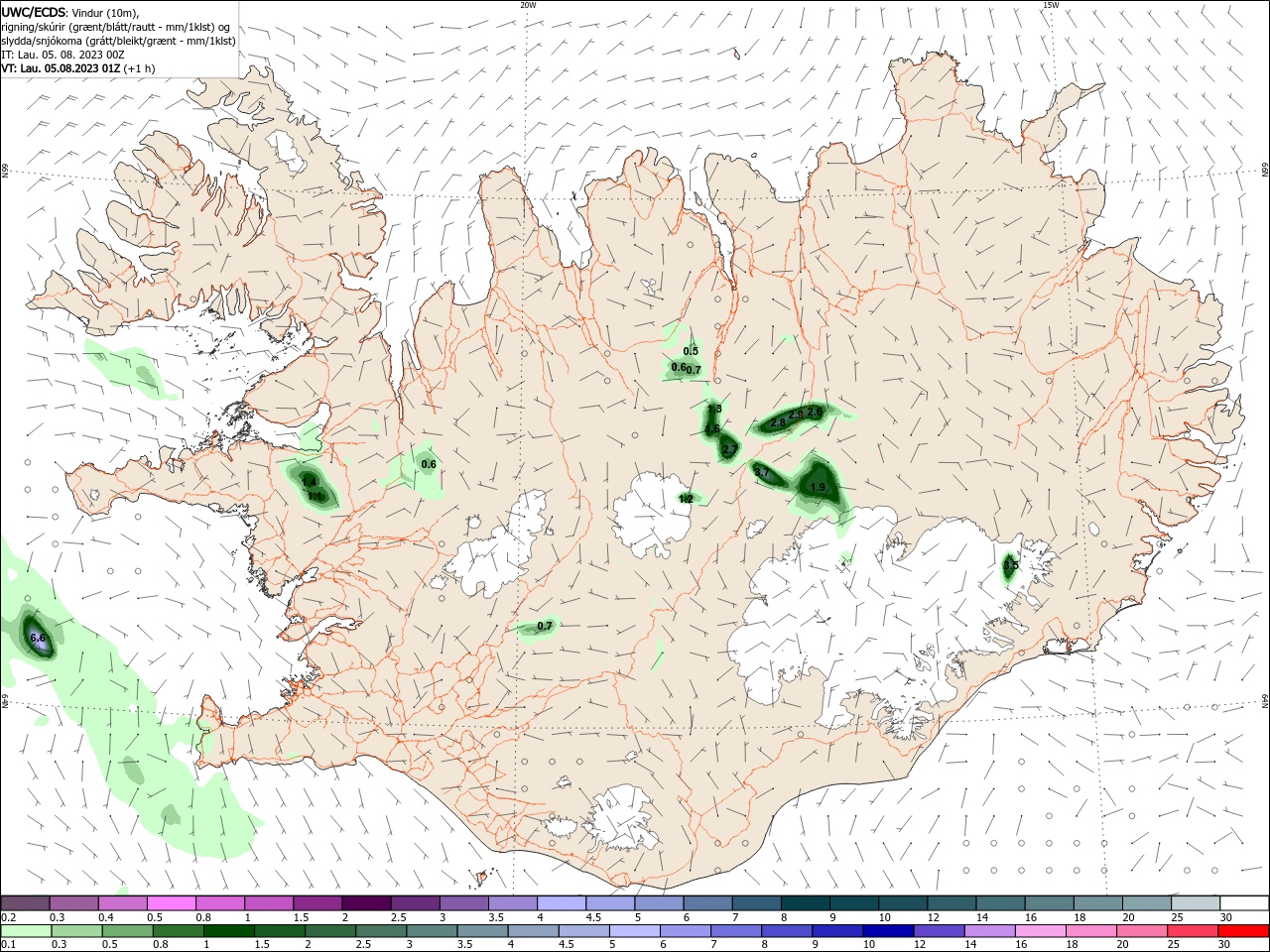1270x952 pixels.
Task: Click the 2.6 rainfall label on the map
Action: pyautogui.click(x=815, y=412)
